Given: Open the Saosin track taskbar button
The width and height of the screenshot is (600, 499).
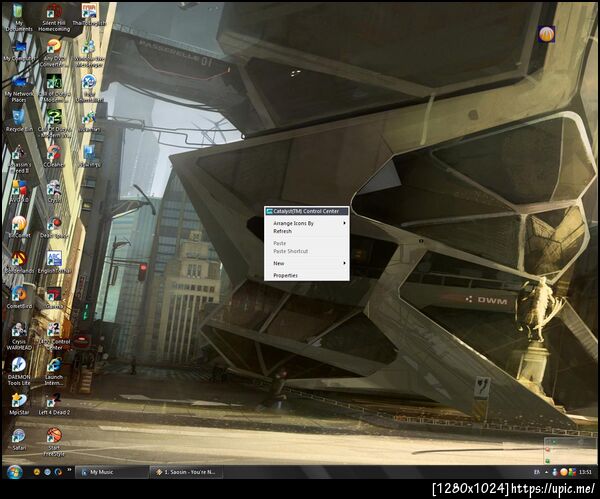Looking at the screenshot, I should tap(186, 472).
